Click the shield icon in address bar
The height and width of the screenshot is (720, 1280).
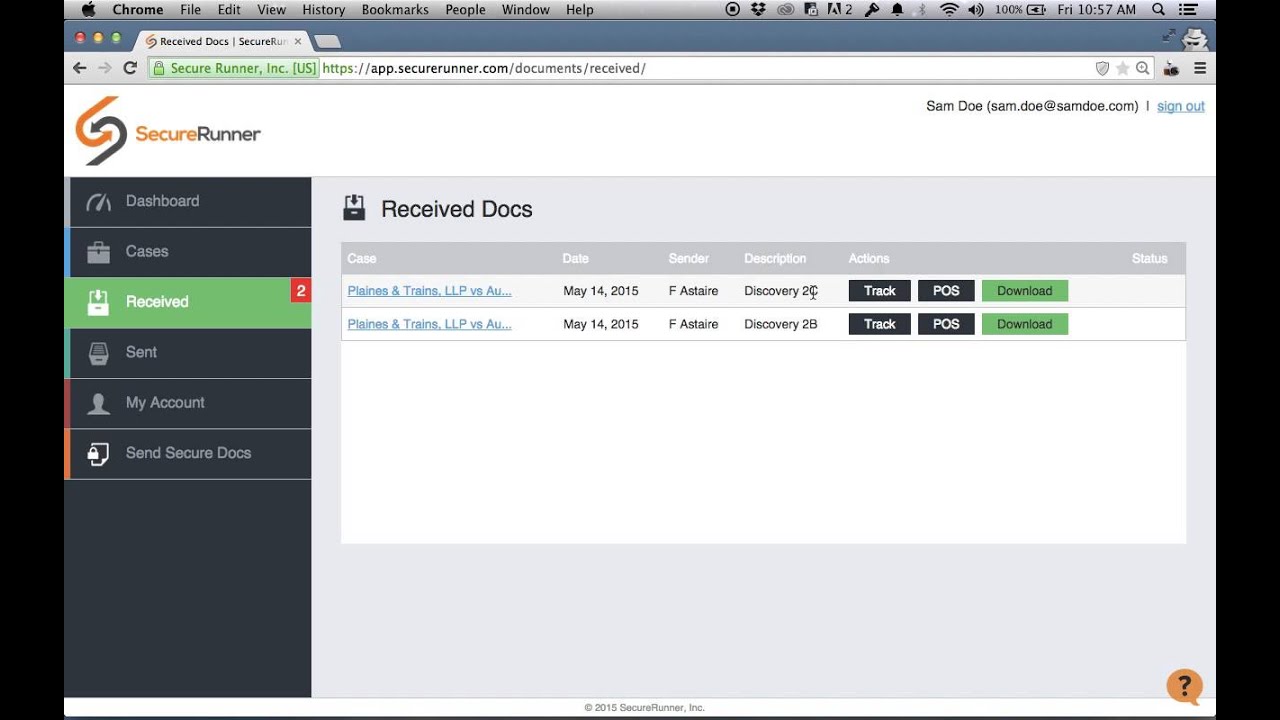coord(1102,68)
